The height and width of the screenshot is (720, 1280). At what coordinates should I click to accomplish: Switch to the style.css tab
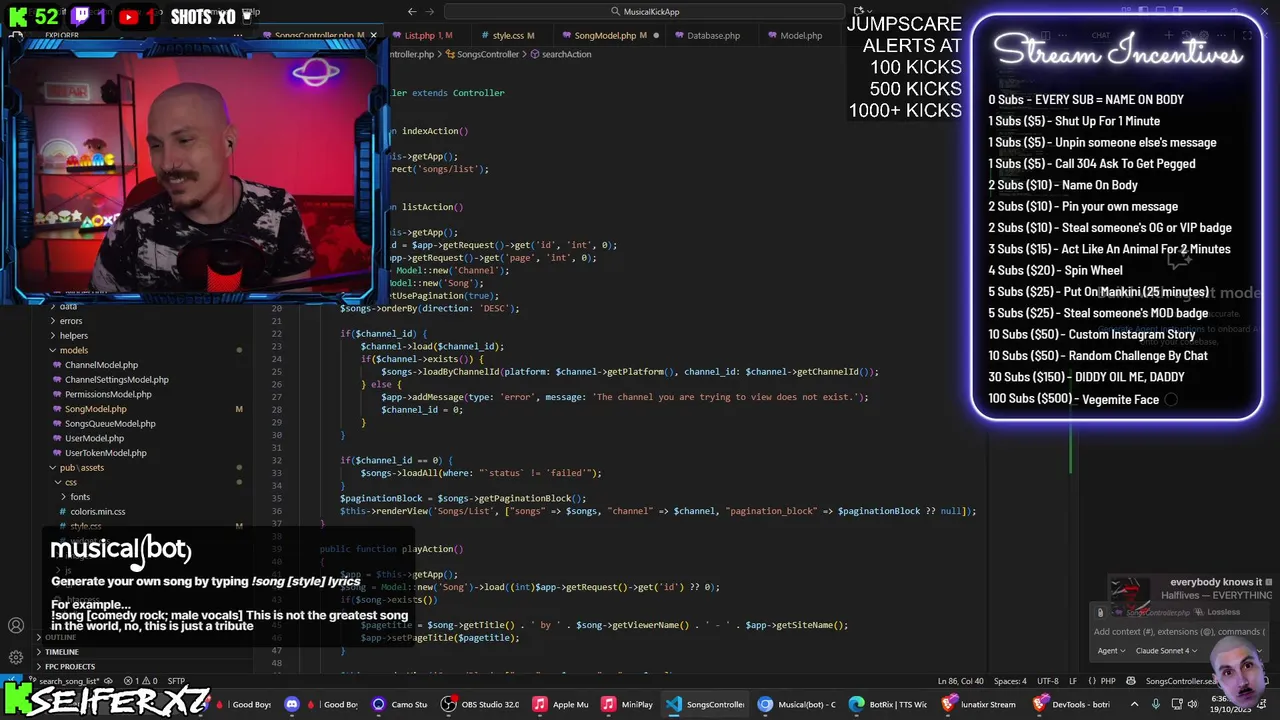513,35
